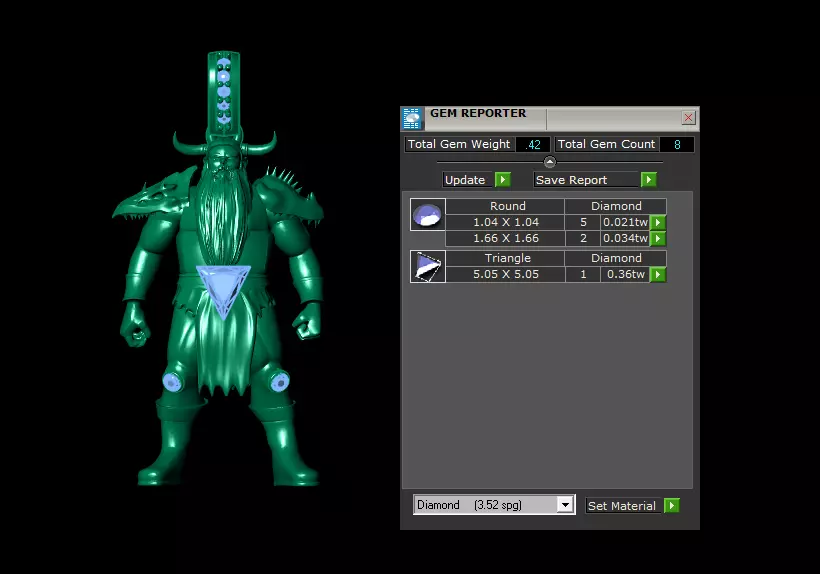The width and height of the screenshot is (820, 574).
Task: Click green arrow beside Set Material
Action: point(671,506)
